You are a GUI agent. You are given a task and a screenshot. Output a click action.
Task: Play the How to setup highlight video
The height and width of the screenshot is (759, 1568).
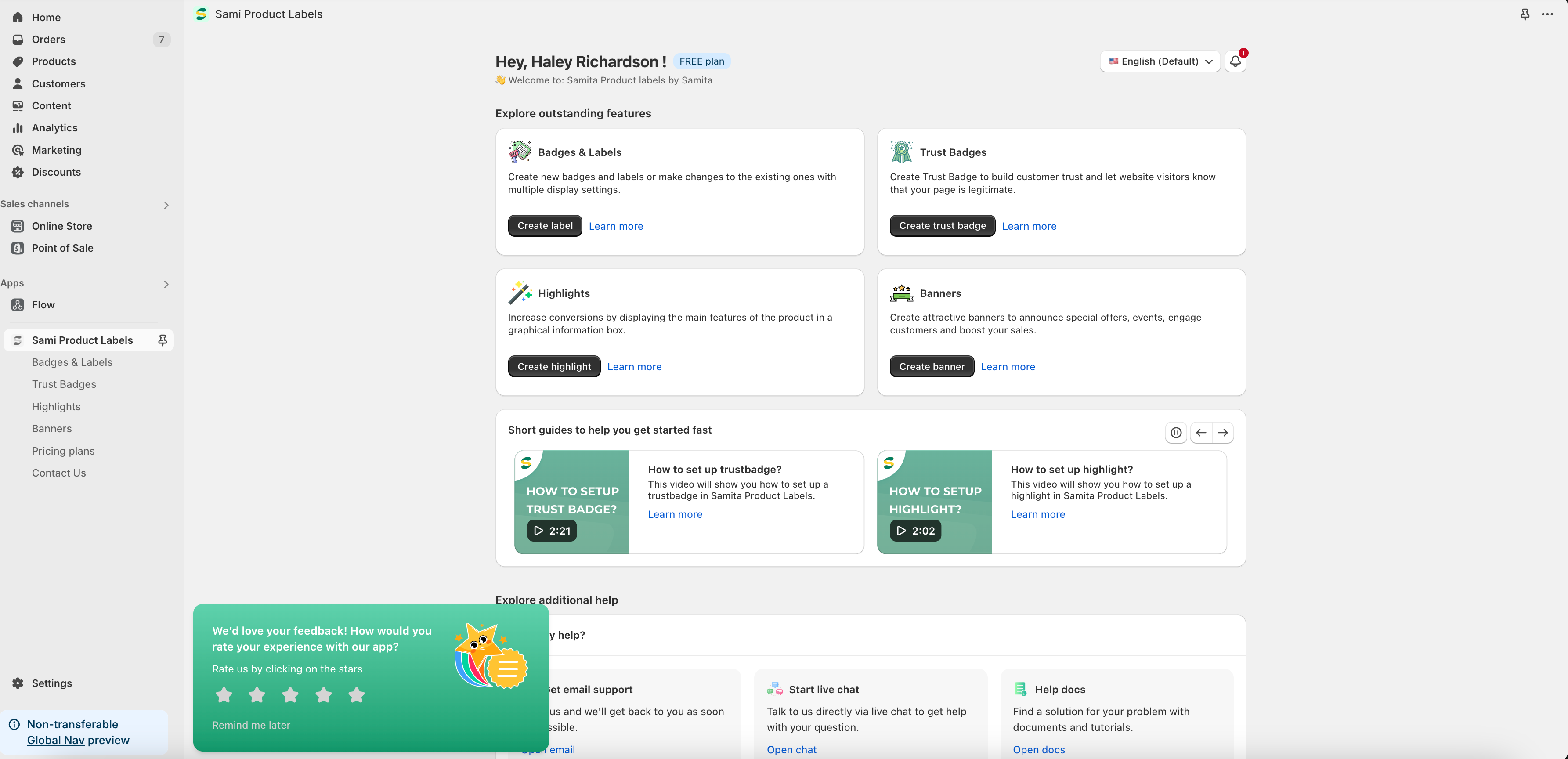(x=915, y=531)
